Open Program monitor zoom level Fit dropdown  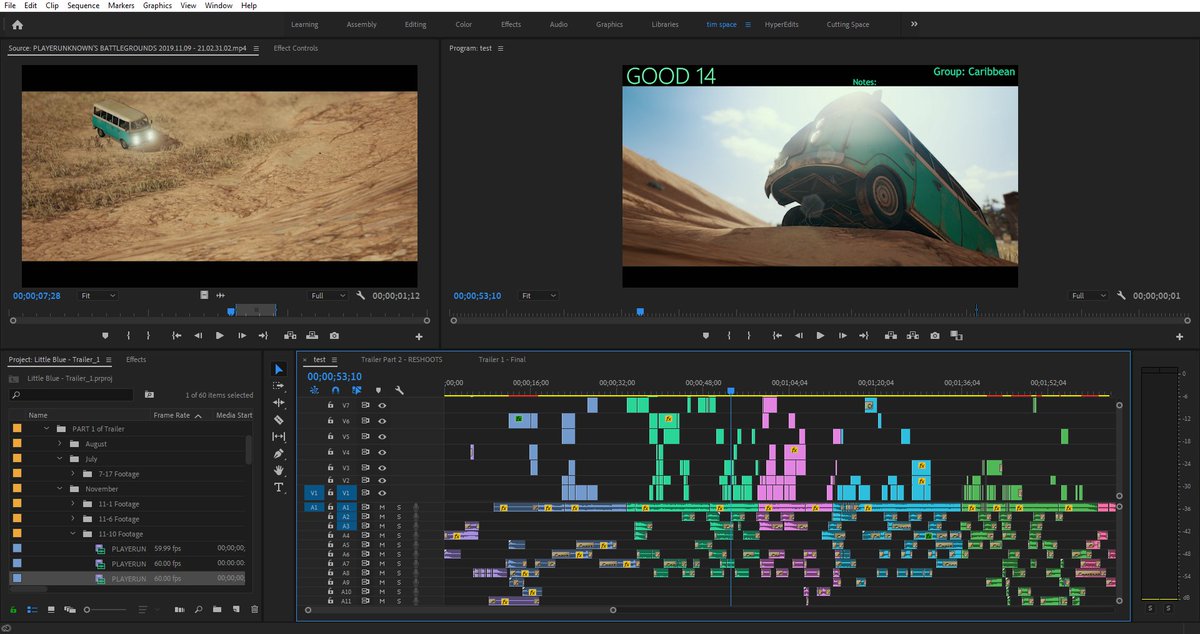tap(539, 296)
